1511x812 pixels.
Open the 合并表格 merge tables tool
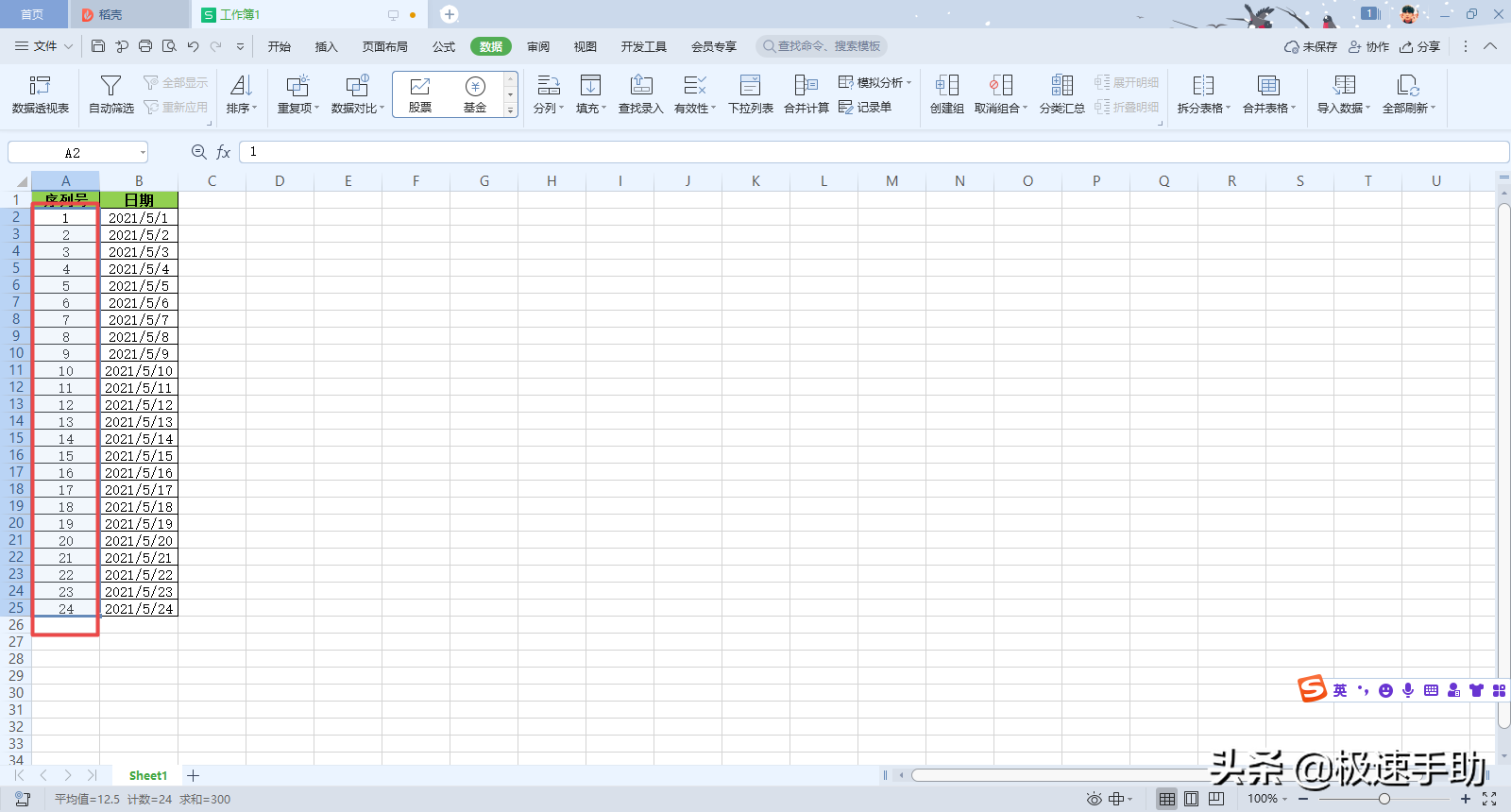(x=1269, y=95)
